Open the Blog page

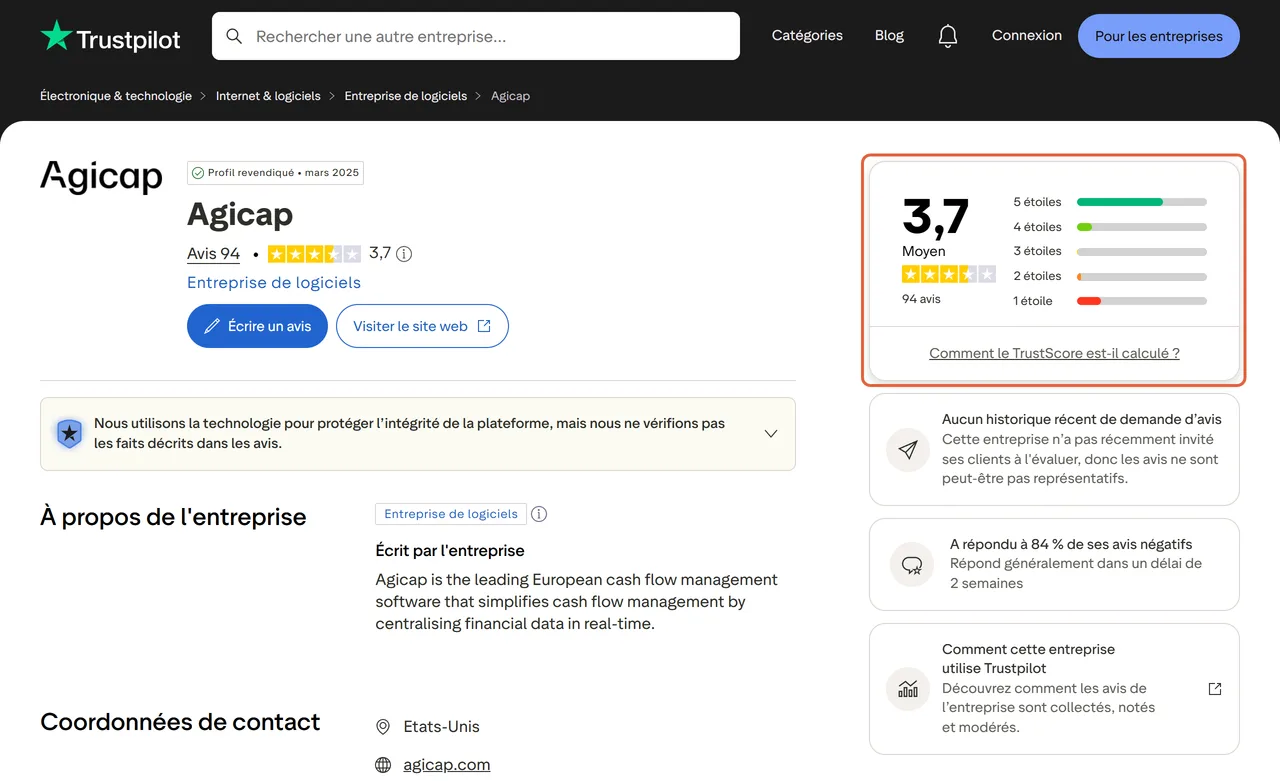pyautogui.click(x=889, y=35)
